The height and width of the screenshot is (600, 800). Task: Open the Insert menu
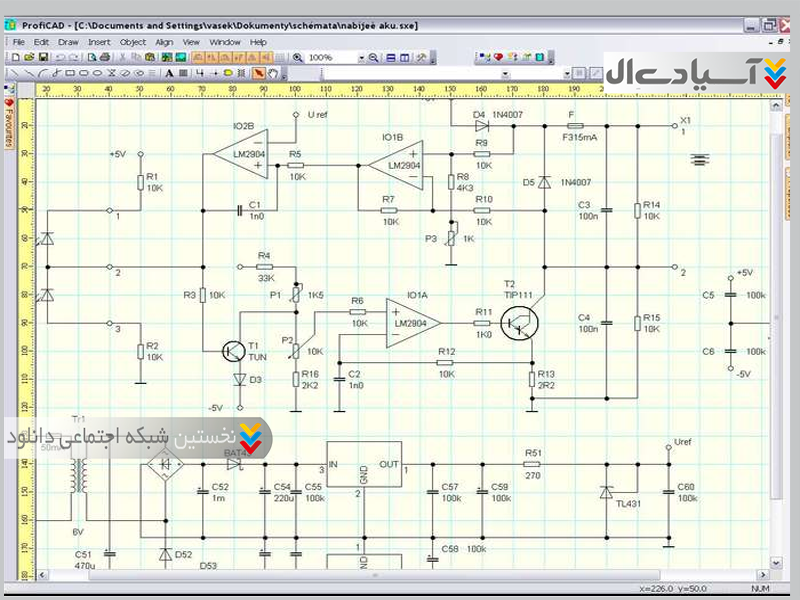(x=99, y=42)
